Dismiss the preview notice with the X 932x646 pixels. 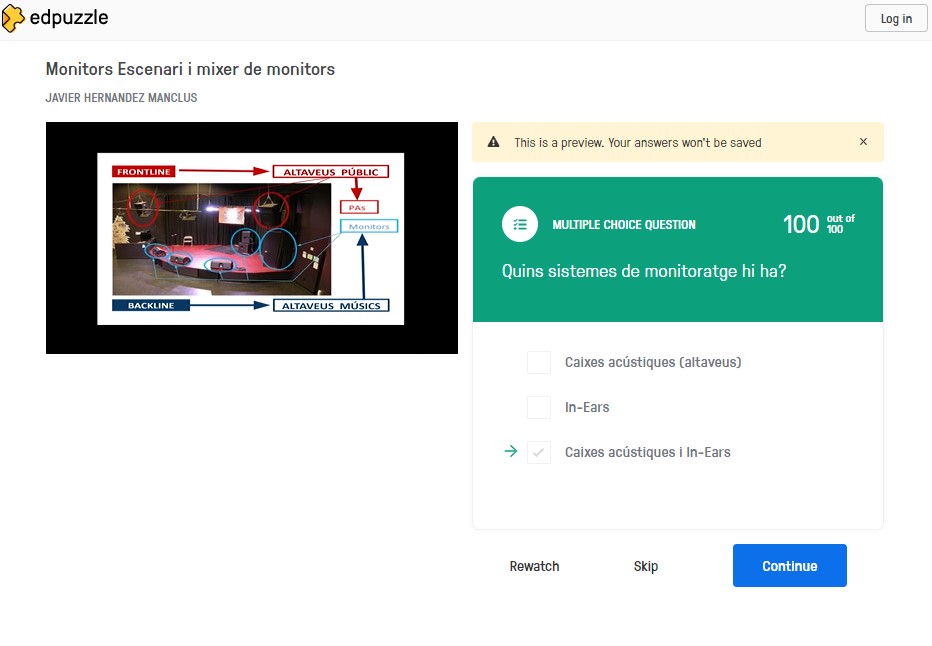click(x=863, y=142)
